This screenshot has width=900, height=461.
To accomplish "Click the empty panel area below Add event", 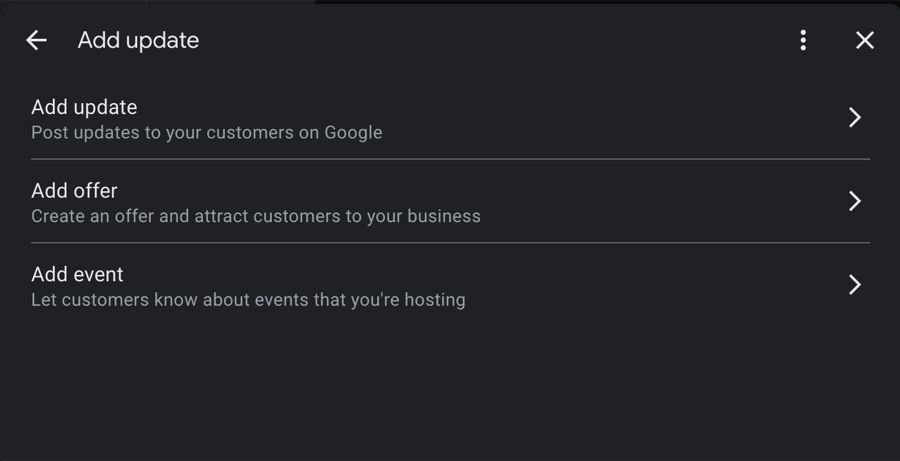I will [450, 390].
